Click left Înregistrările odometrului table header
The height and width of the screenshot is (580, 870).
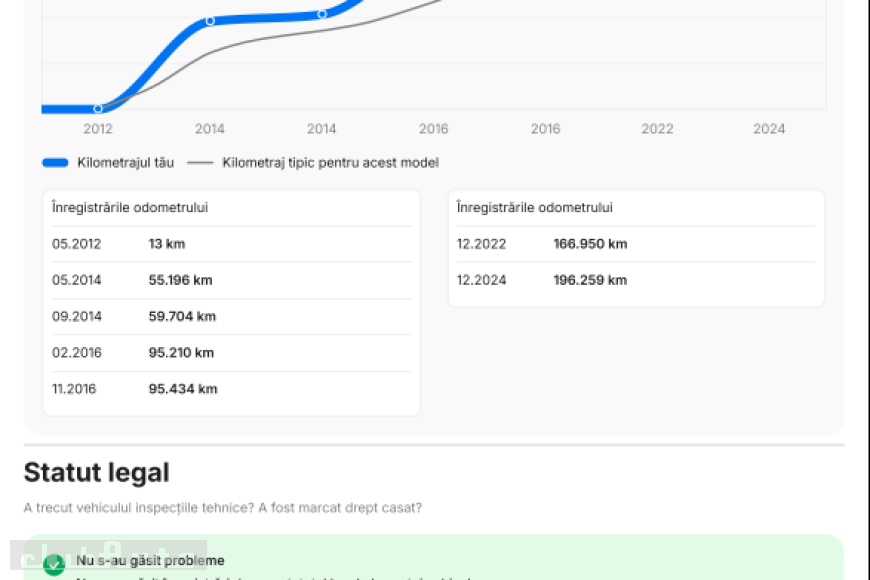(130, 207)
